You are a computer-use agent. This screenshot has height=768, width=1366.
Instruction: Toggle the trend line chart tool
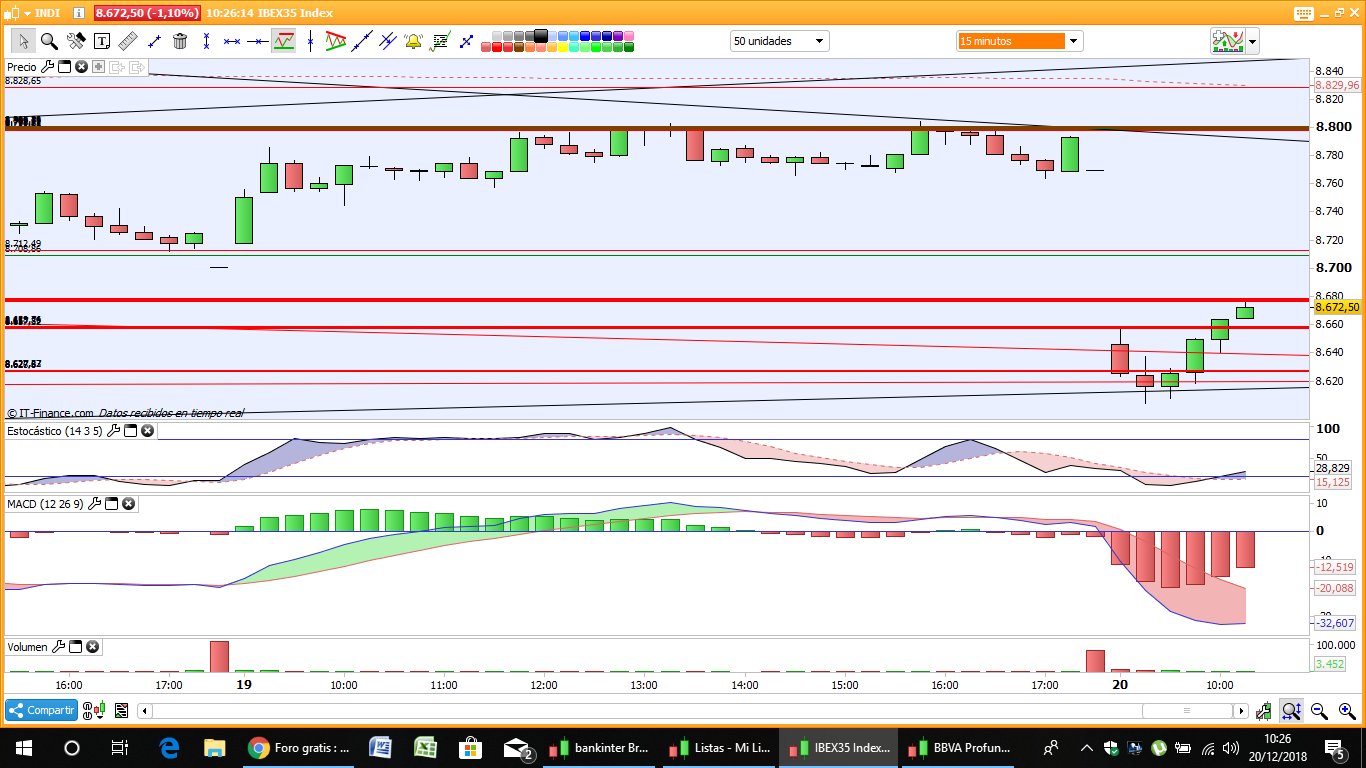pos(284,41)
